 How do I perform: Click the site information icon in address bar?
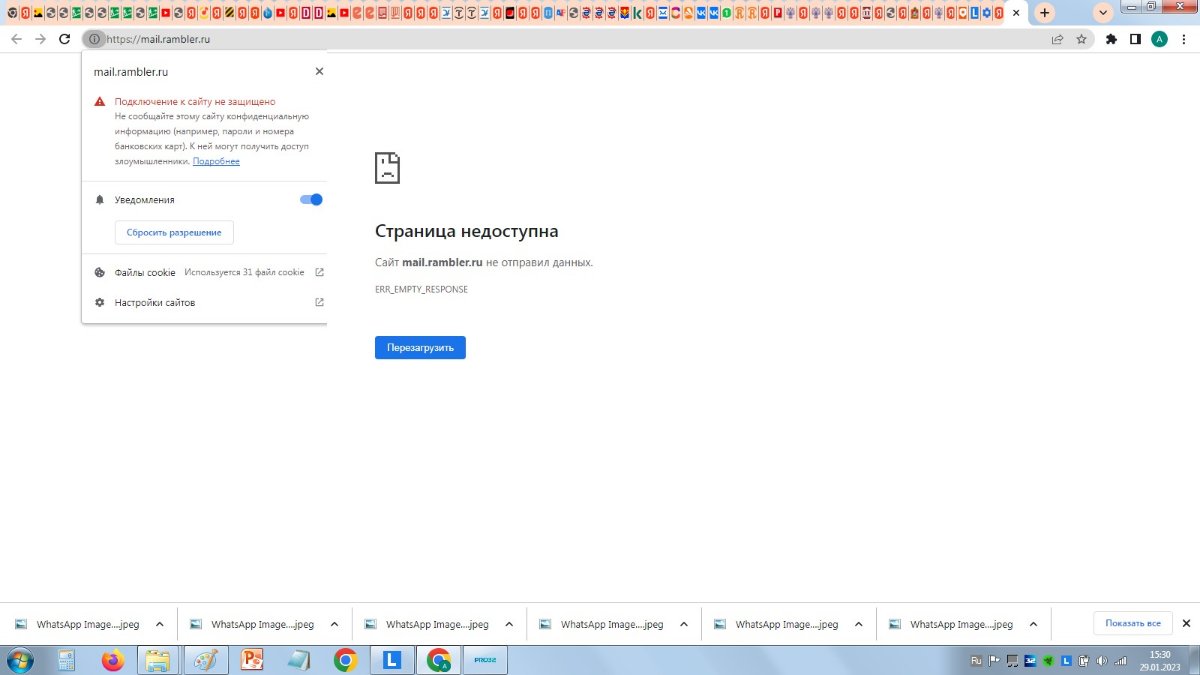point(93,39)
